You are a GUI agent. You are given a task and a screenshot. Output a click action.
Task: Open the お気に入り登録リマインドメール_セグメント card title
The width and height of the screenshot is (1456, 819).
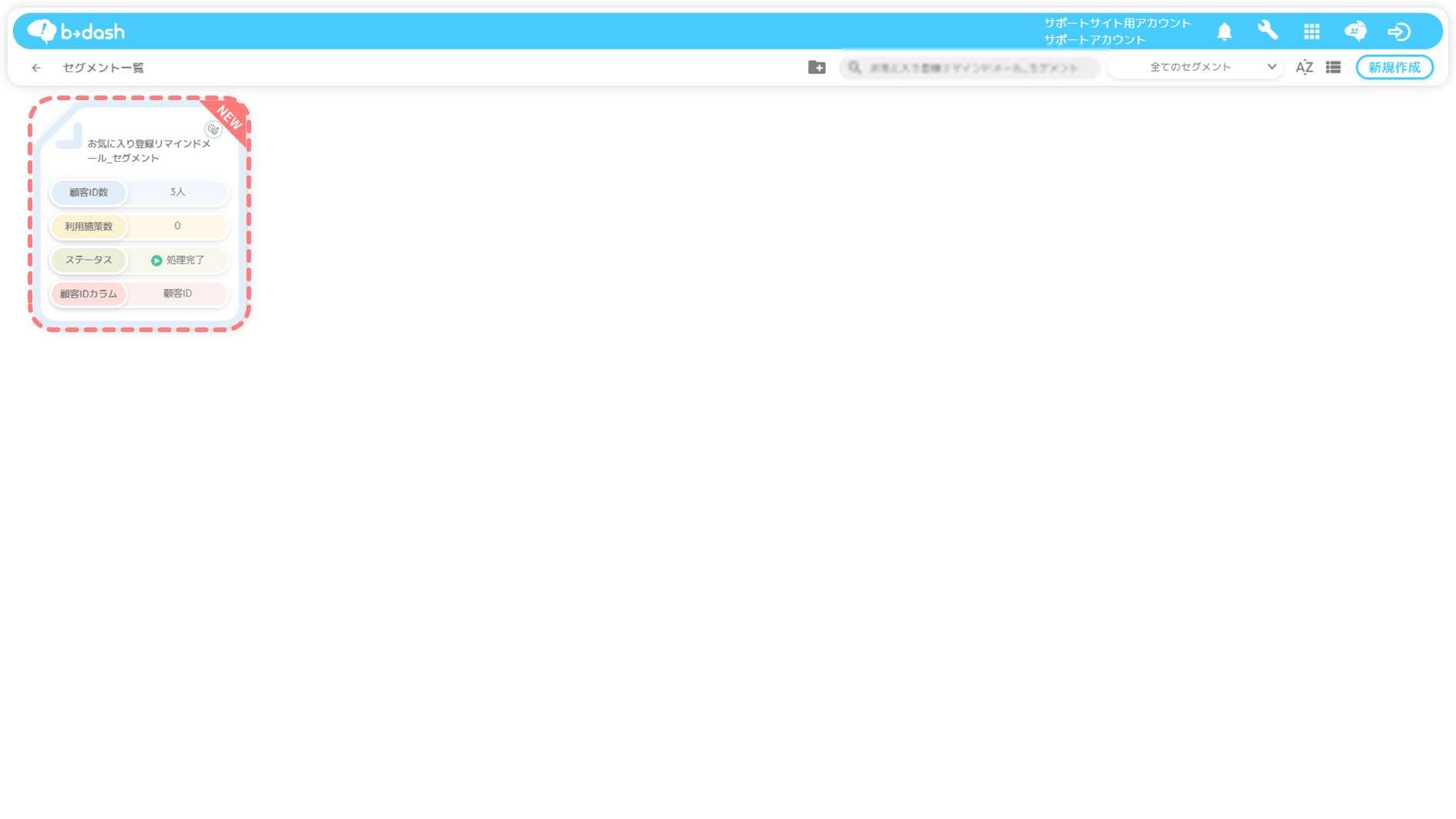click(x=149, y=151)
